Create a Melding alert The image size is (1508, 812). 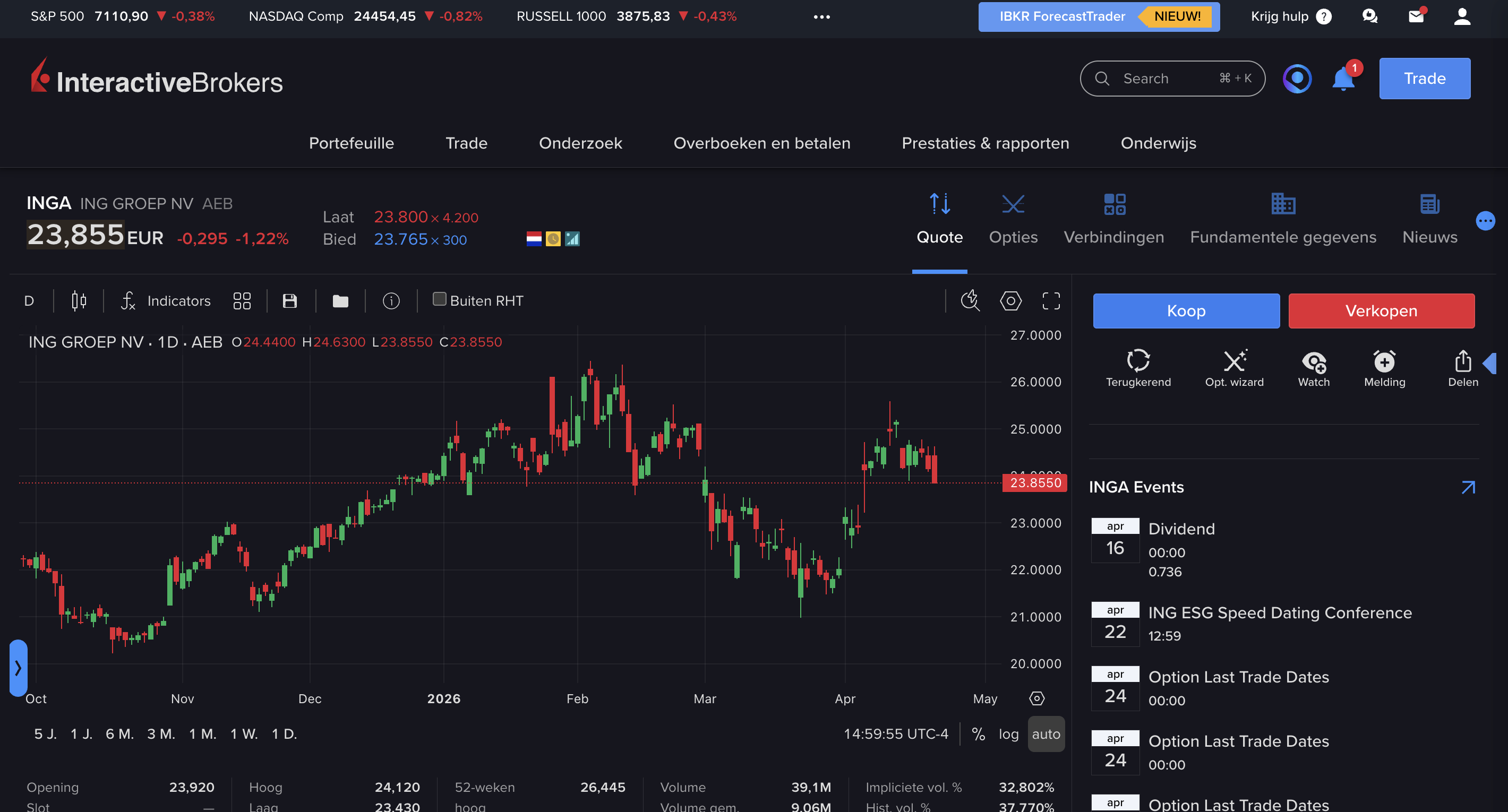point(1384,368)
